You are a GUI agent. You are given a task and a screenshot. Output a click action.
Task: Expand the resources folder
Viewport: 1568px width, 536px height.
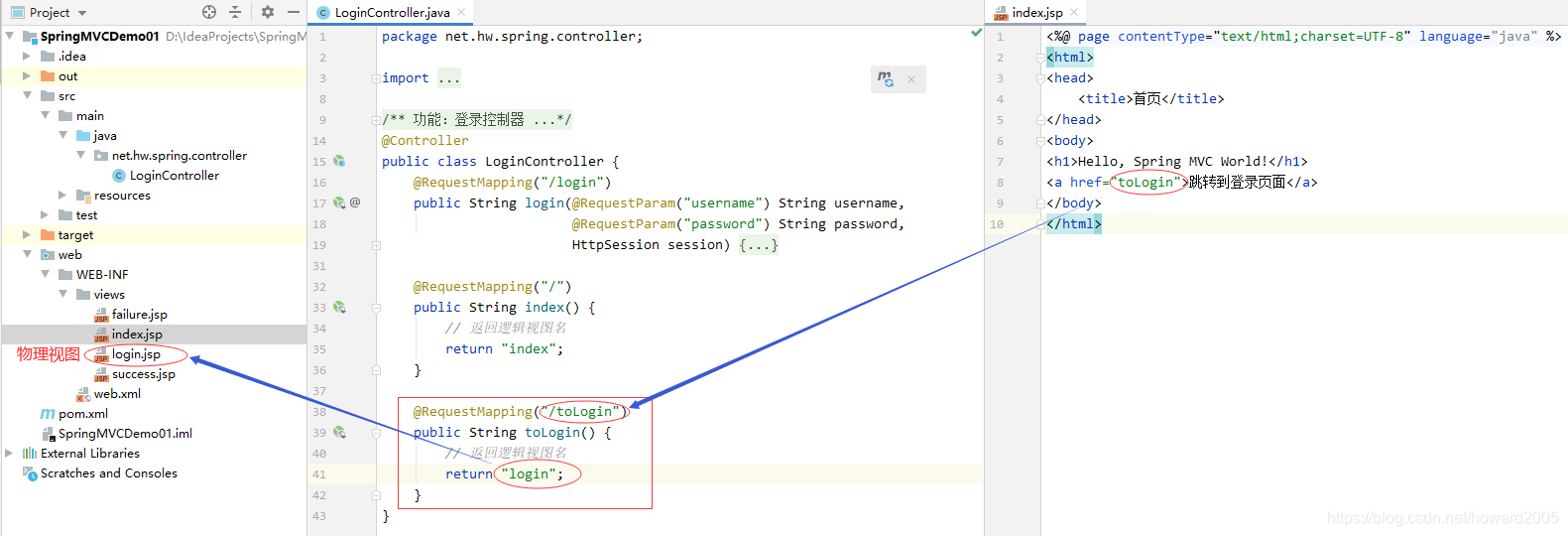62,196
